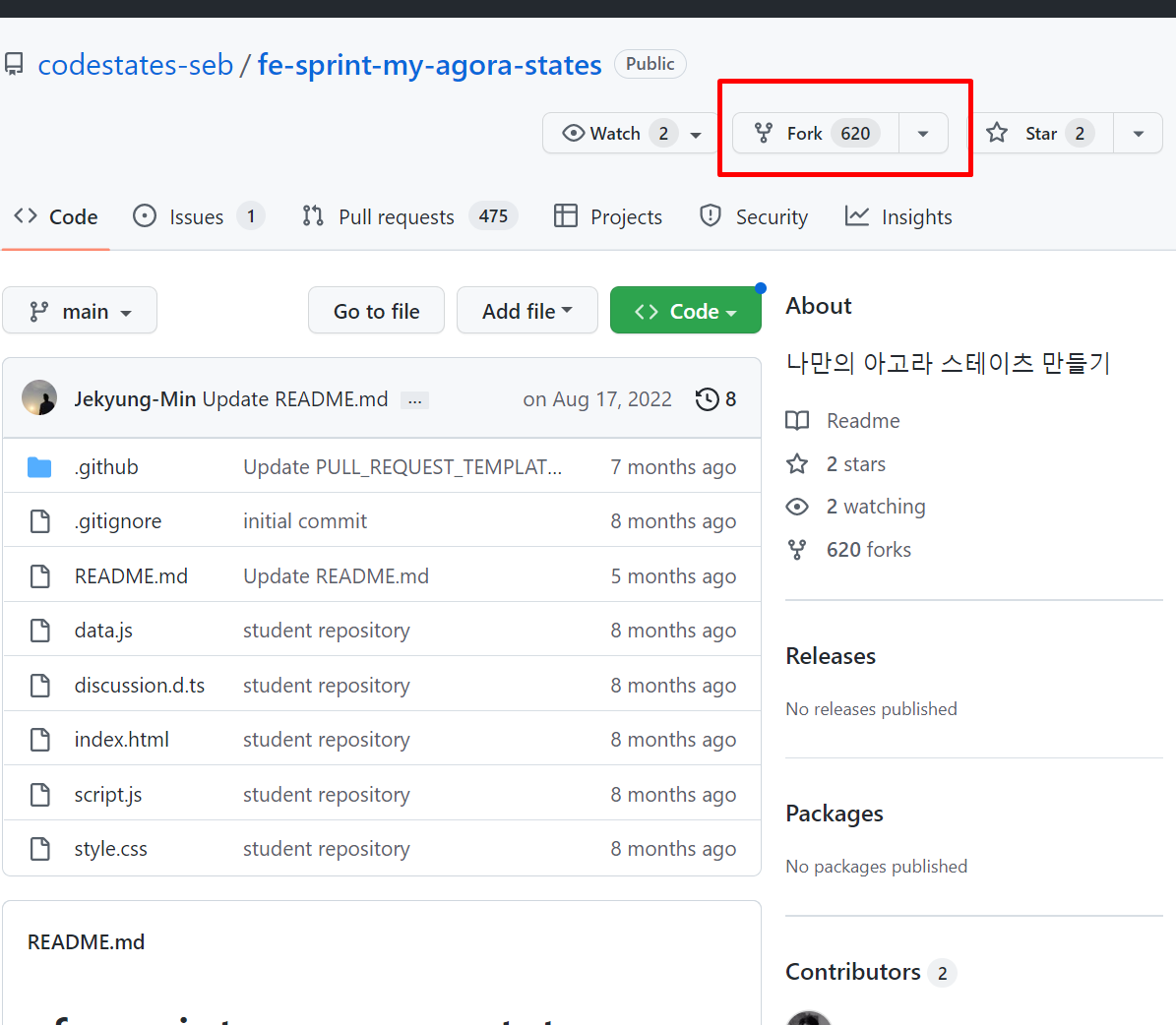Open the Packages heading link
Viewport: 1176px width, 1025px height.
[x=834, y=814]
